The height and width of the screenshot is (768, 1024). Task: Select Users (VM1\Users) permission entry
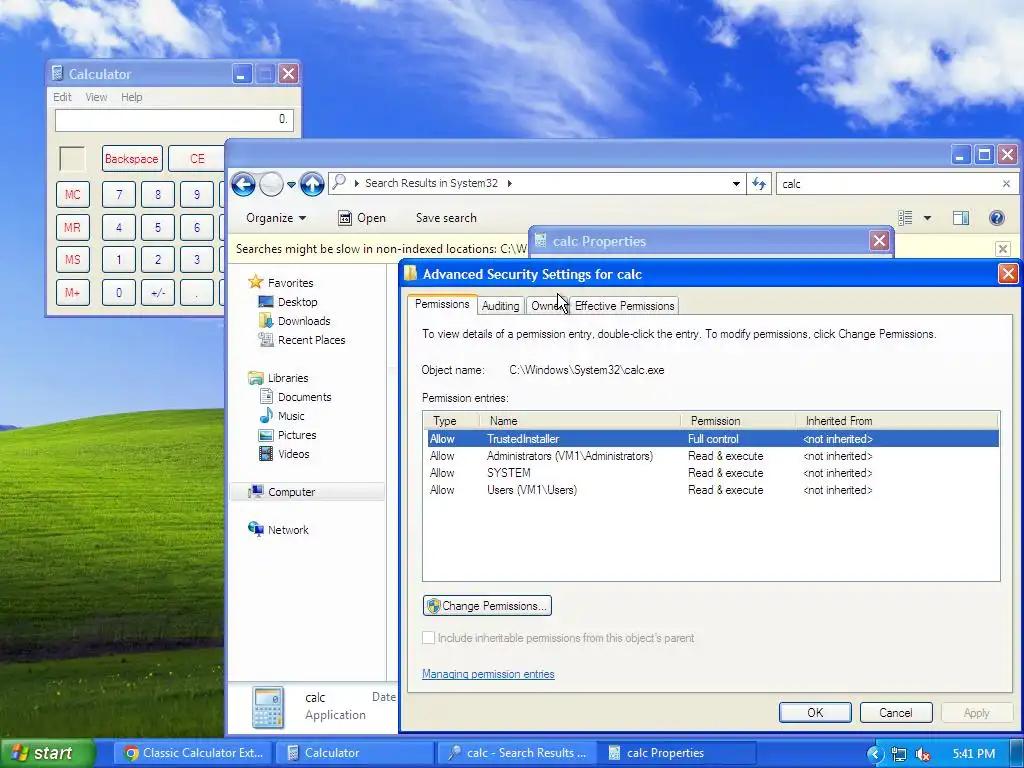pyautogui.click(x=712, y=490)
